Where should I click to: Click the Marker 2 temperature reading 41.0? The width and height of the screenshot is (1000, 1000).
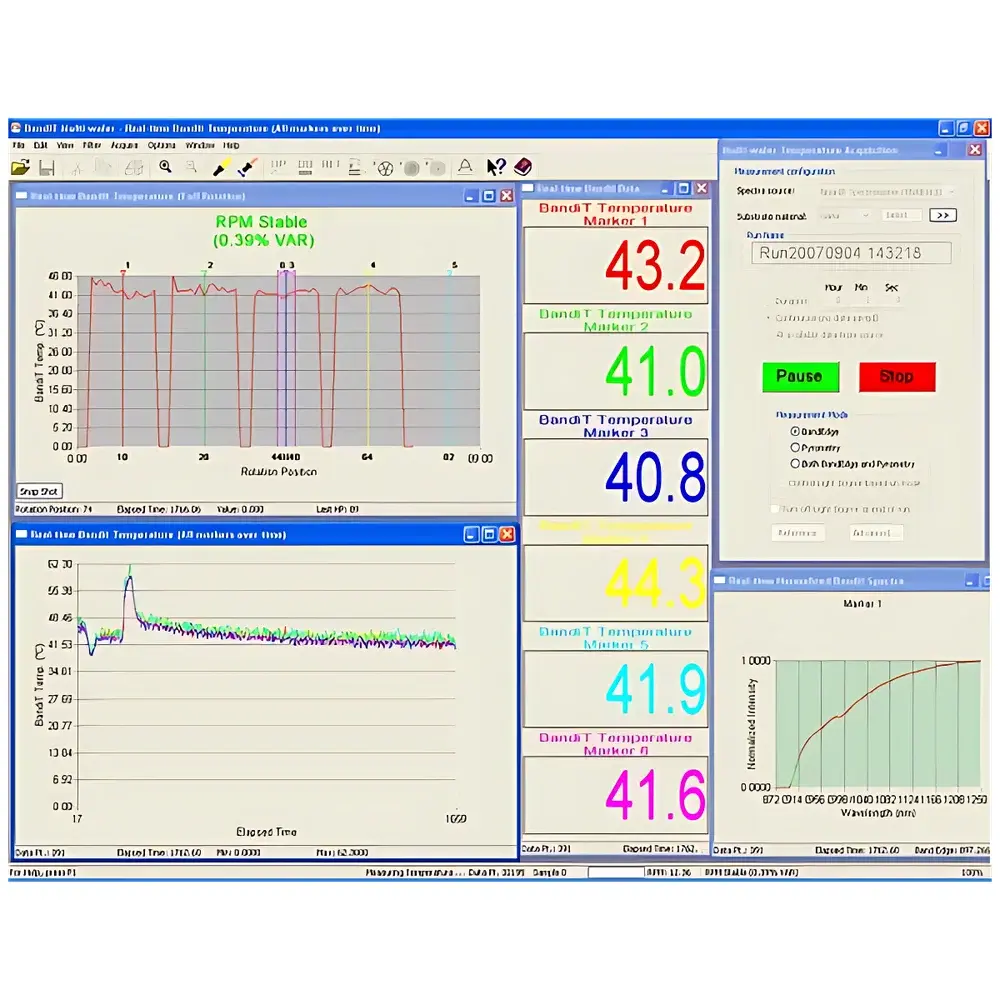[x=655, y=372]
